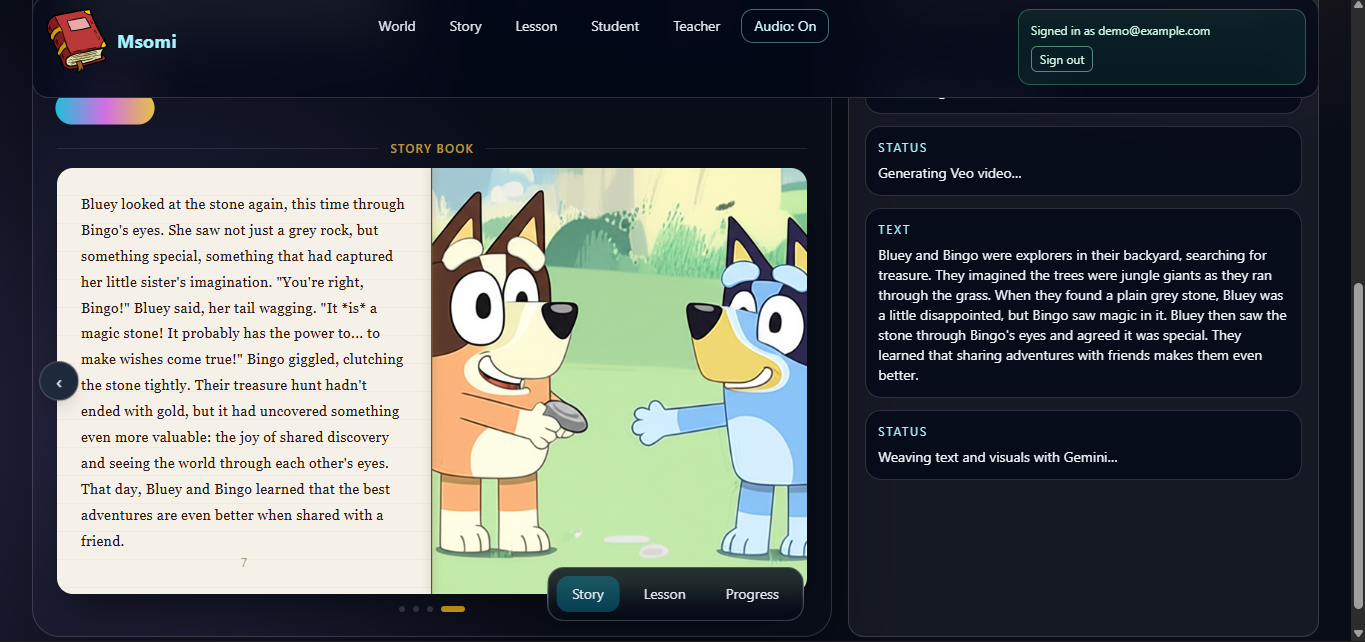
Task: Click the 'Weaving text and visuals with Gemini...' status
Action: 998,457
